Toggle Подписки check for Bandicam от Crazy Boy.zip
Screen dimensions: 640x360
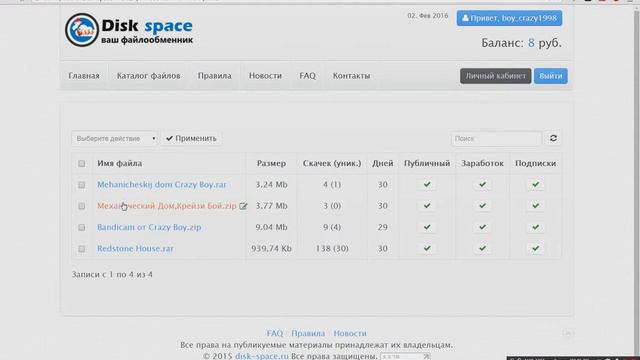click(x=535, y=227)
